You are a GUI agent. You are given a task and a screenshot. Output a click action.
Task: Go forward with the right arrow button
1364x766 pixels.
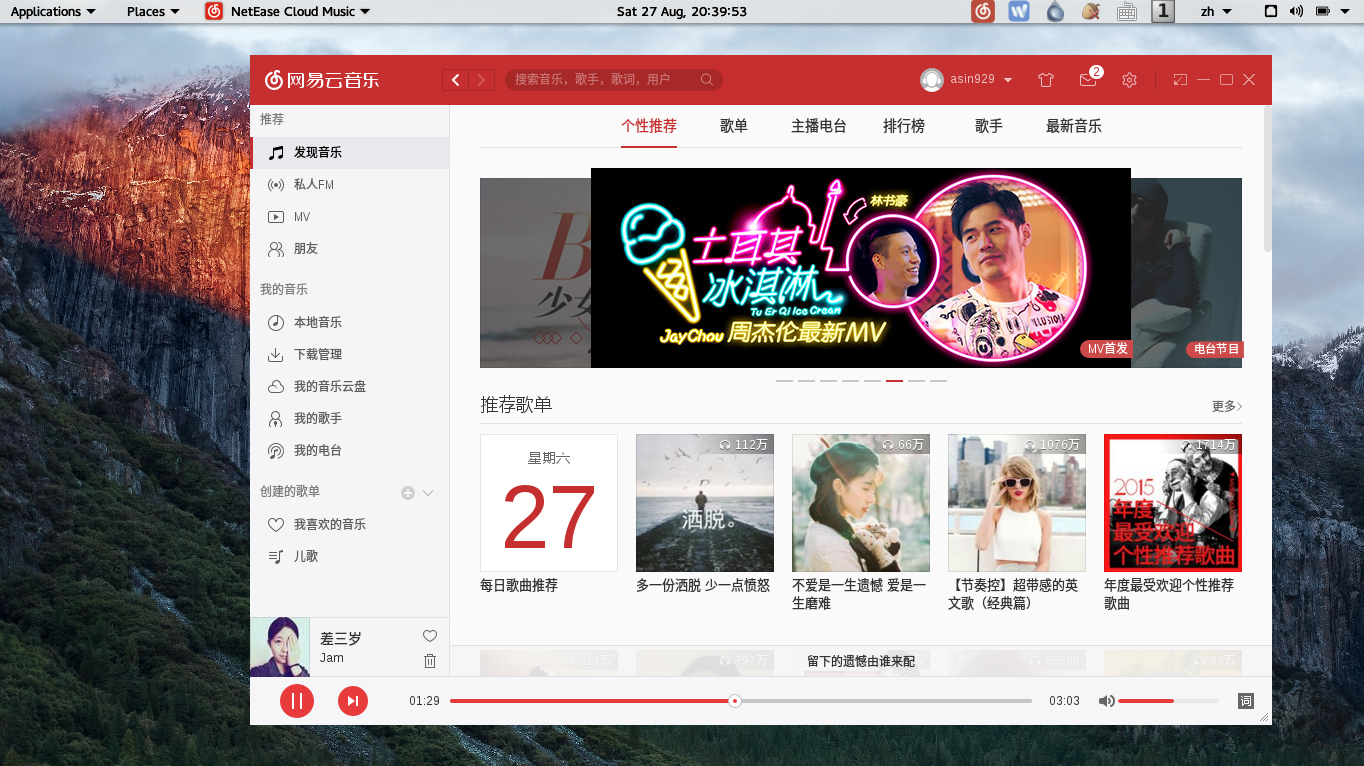point(482,80)
